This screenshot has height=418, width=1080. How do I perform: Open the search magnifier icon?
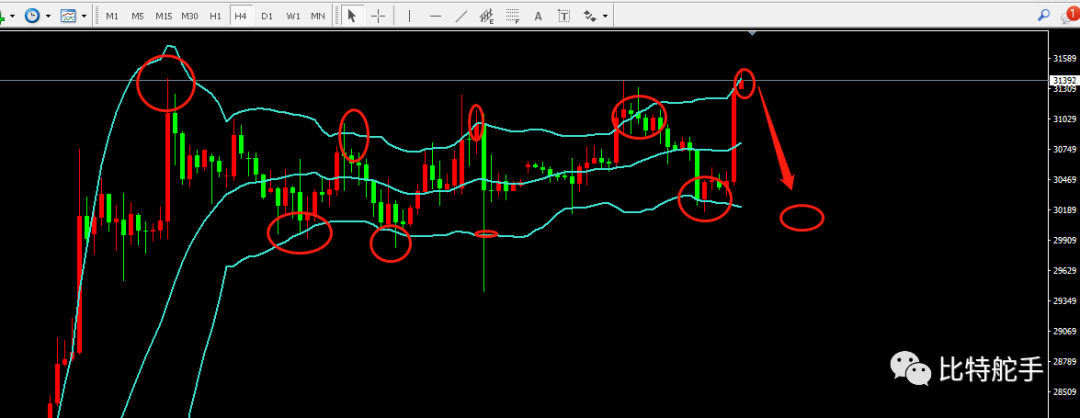tap(1044, 14)
